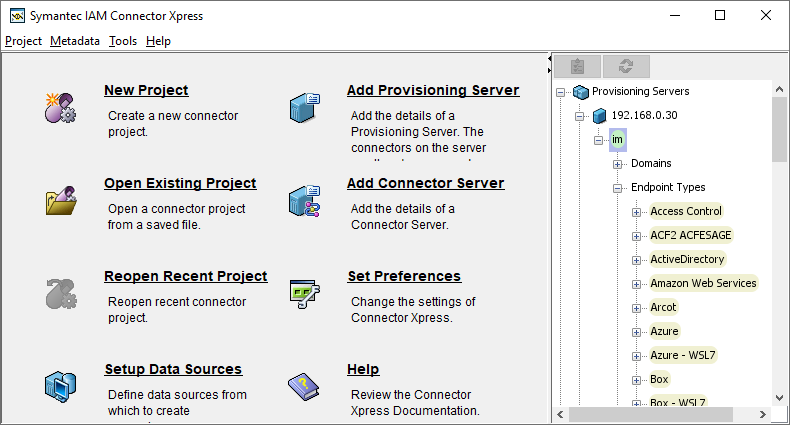The width and height of the screenshot is (790, 425).
Task: Click the Add Connector Server icon
Action: pyautogui.click(x=303, y=200)
